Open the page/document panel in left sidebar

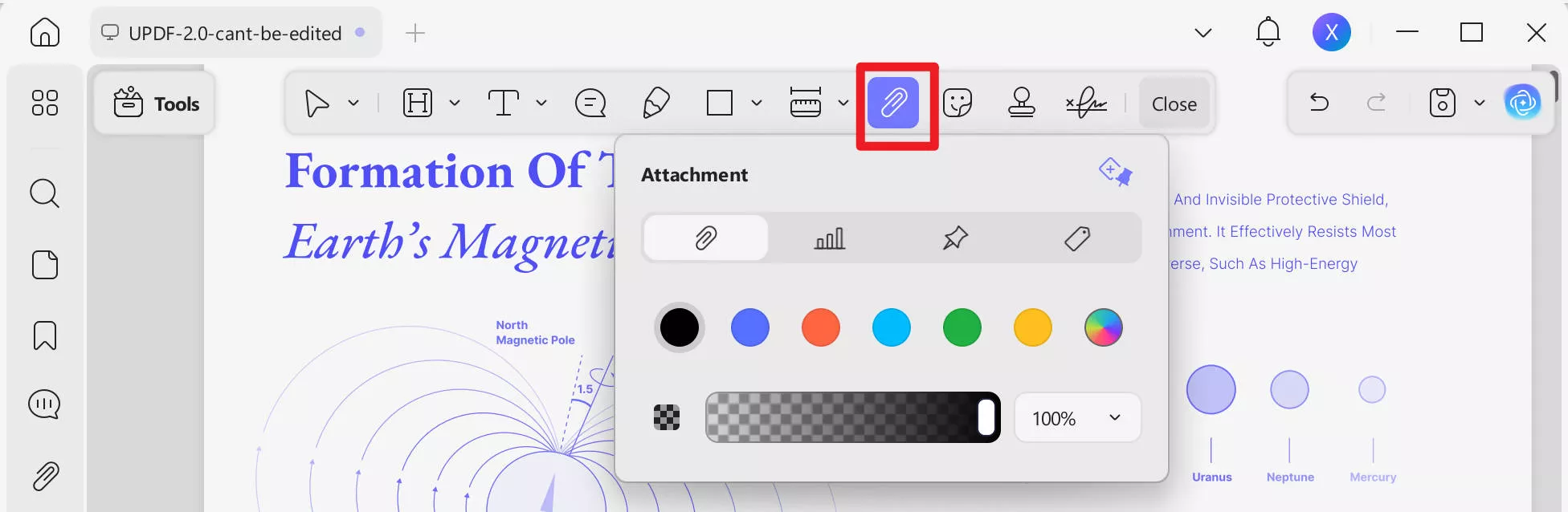(45, 265)
